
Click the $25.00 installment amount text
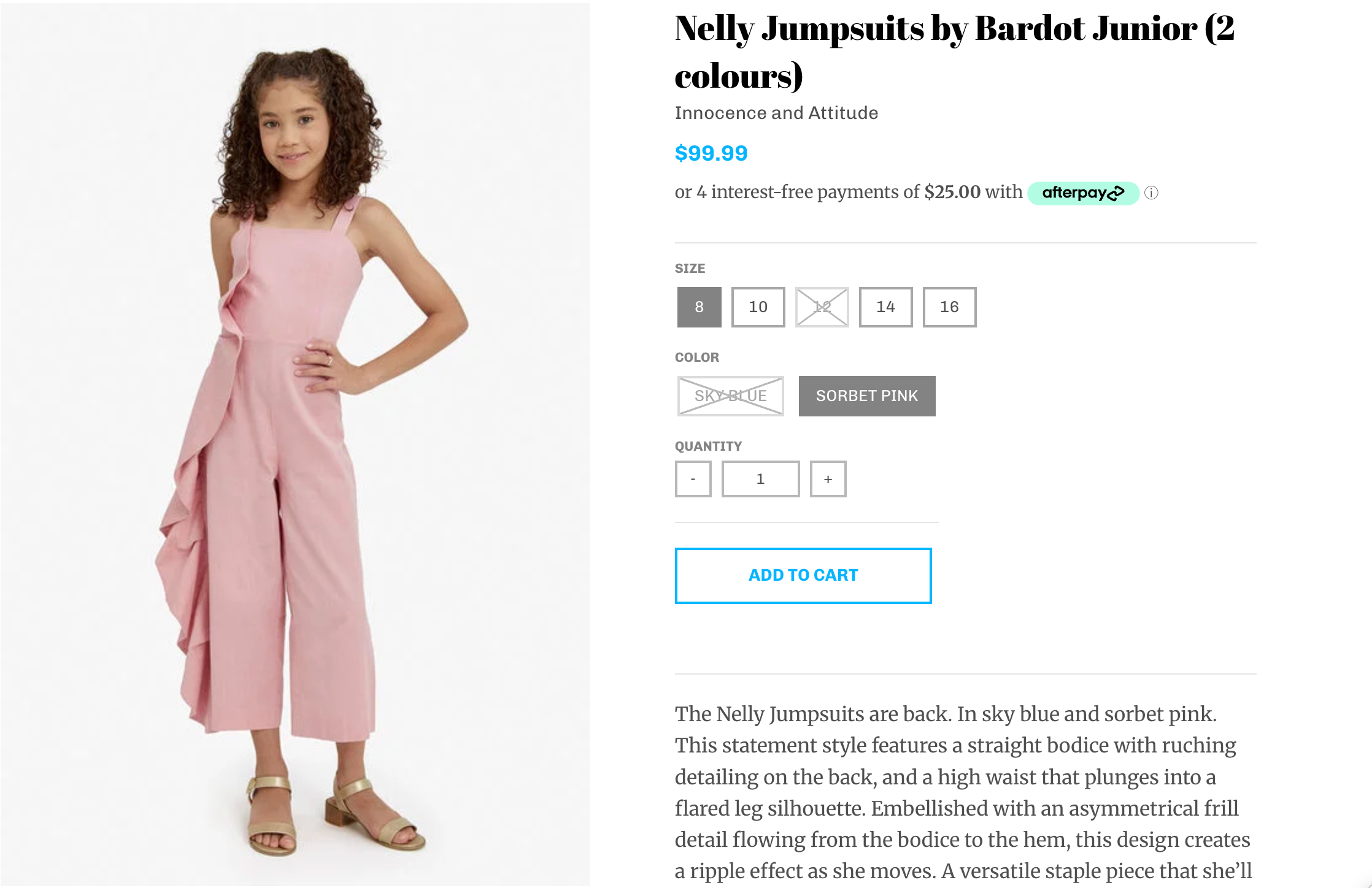(952, 193)
